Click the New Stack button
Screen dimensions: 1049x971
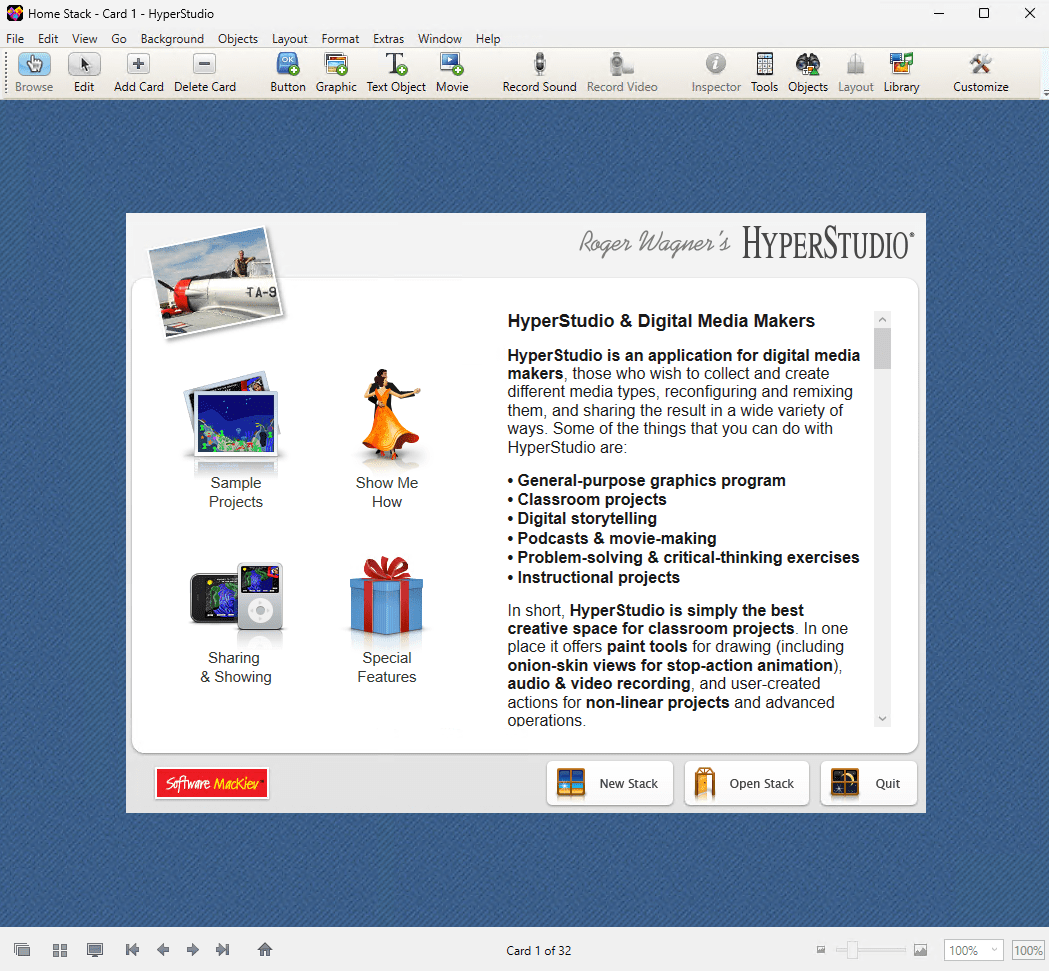pyautogui.click(x=610, y=783)
